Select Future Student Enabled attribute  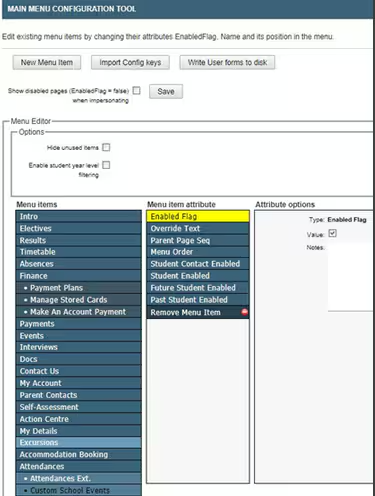pos(198,288)
